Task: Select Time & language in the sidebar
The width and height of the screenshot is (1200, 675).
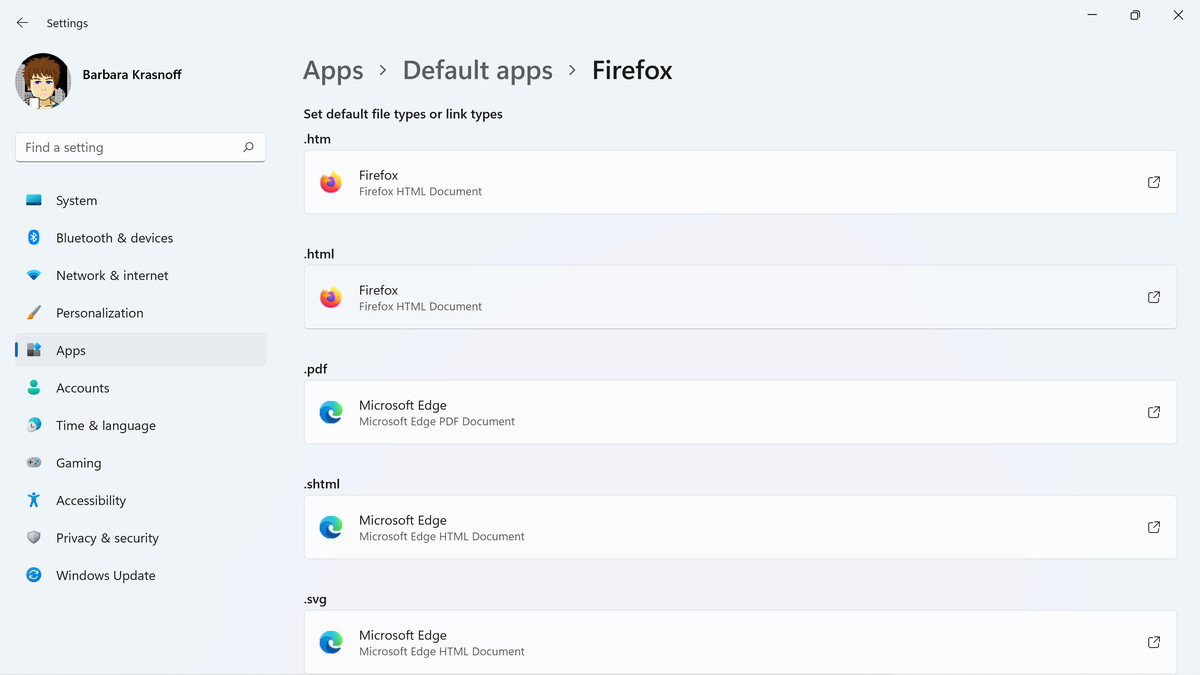Action: (106, 425)
